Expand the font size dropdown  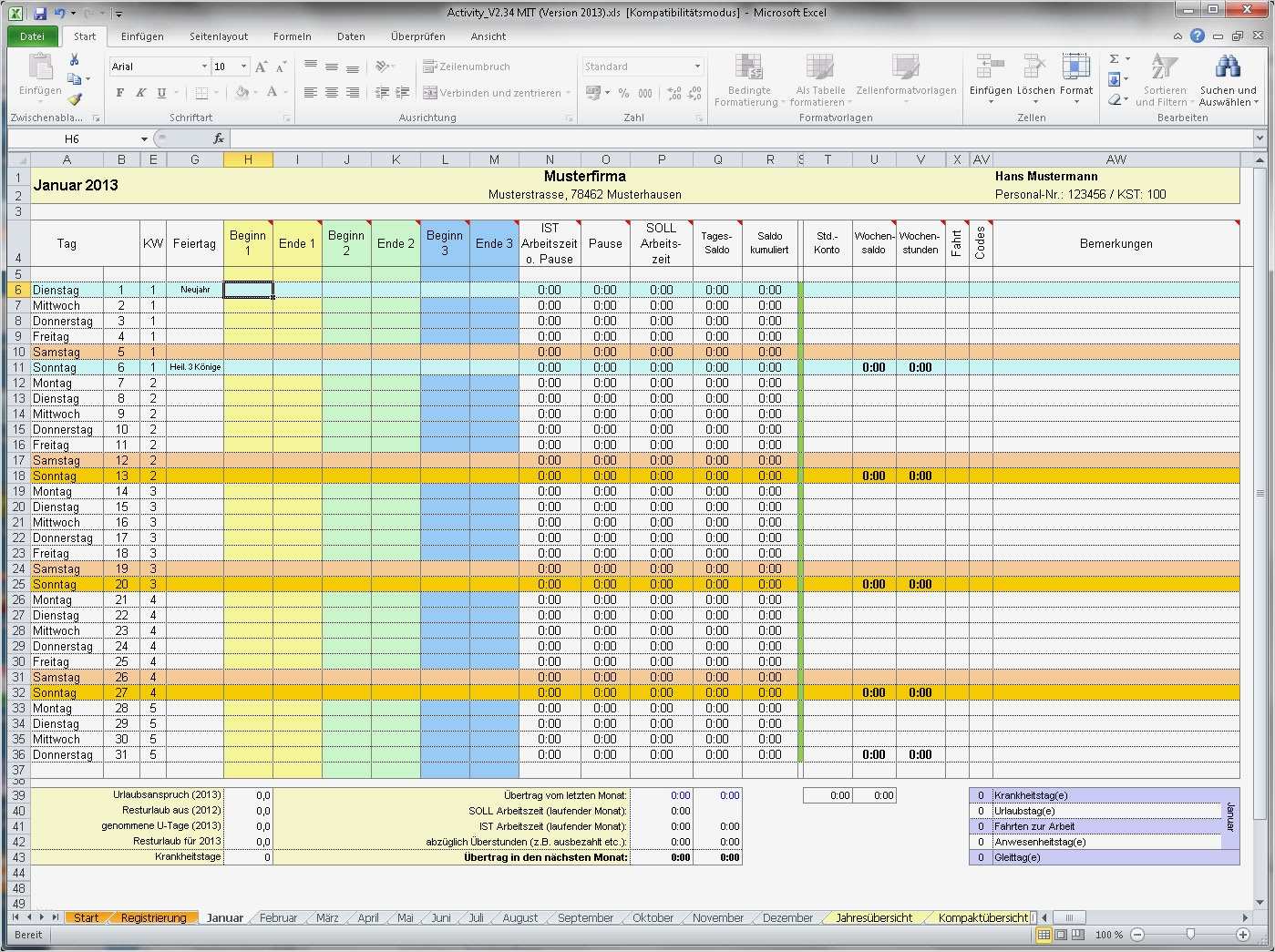point(243,67)
